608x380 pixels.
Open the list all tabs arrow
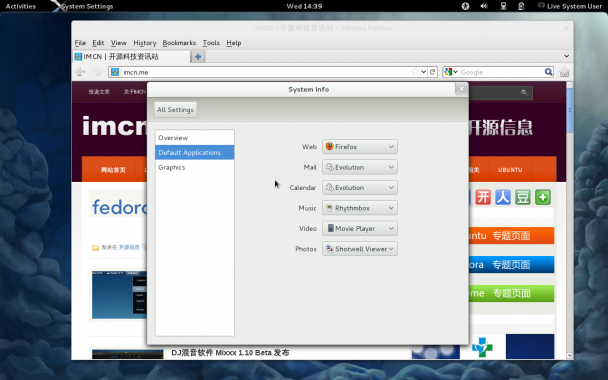567,56
